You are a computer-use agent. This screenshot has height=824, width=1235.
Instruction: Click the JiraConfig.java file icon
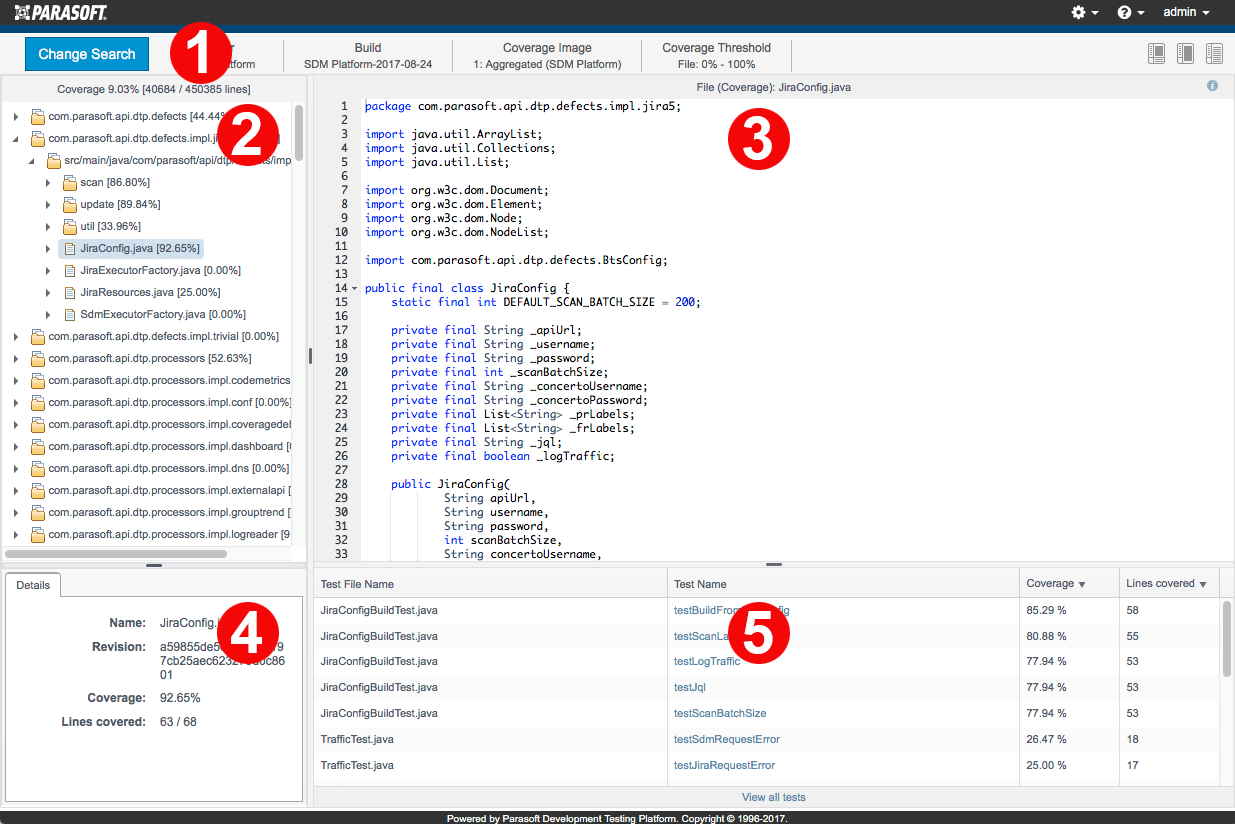coord(70,248)
